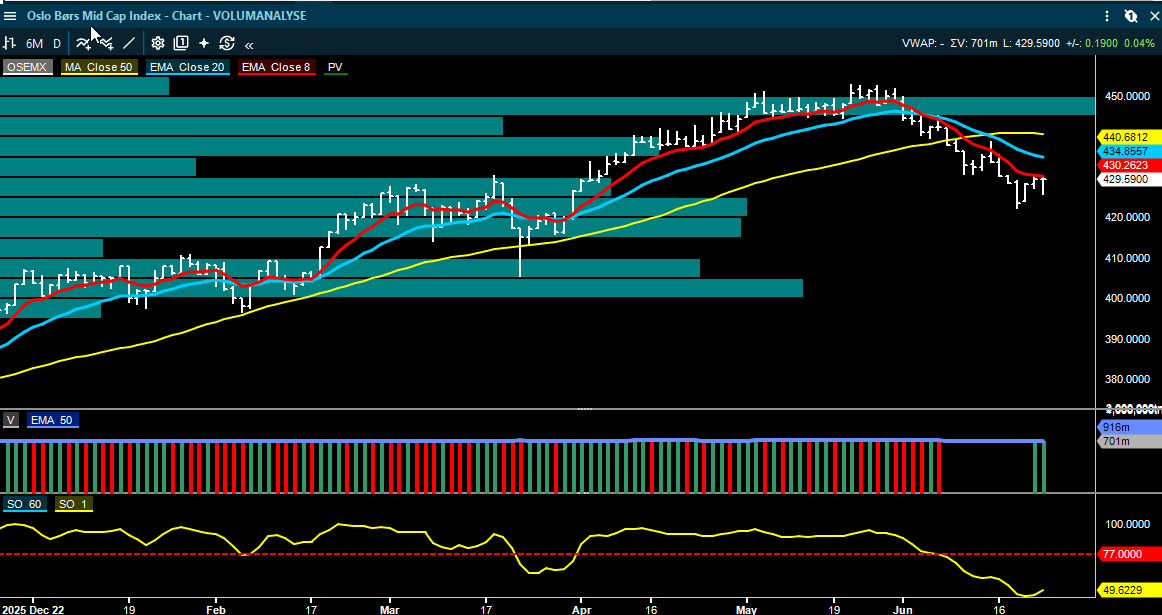Image resolution: width=1162 pixels, height=615 pixels.
Task: Click the 420.0000 price axis label
Action: pos(1126,217)
